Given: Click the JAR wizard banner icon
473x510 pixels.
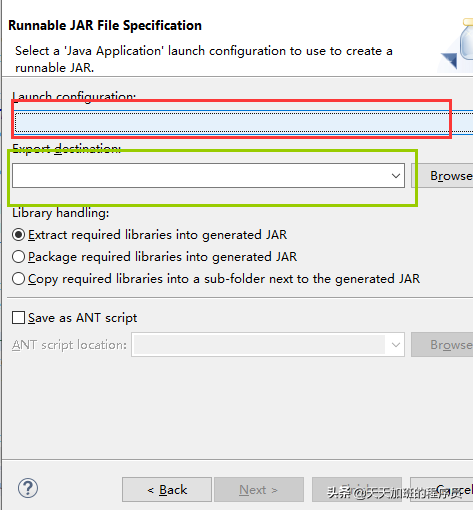Looking at the screenshot, I should [457, 45].
